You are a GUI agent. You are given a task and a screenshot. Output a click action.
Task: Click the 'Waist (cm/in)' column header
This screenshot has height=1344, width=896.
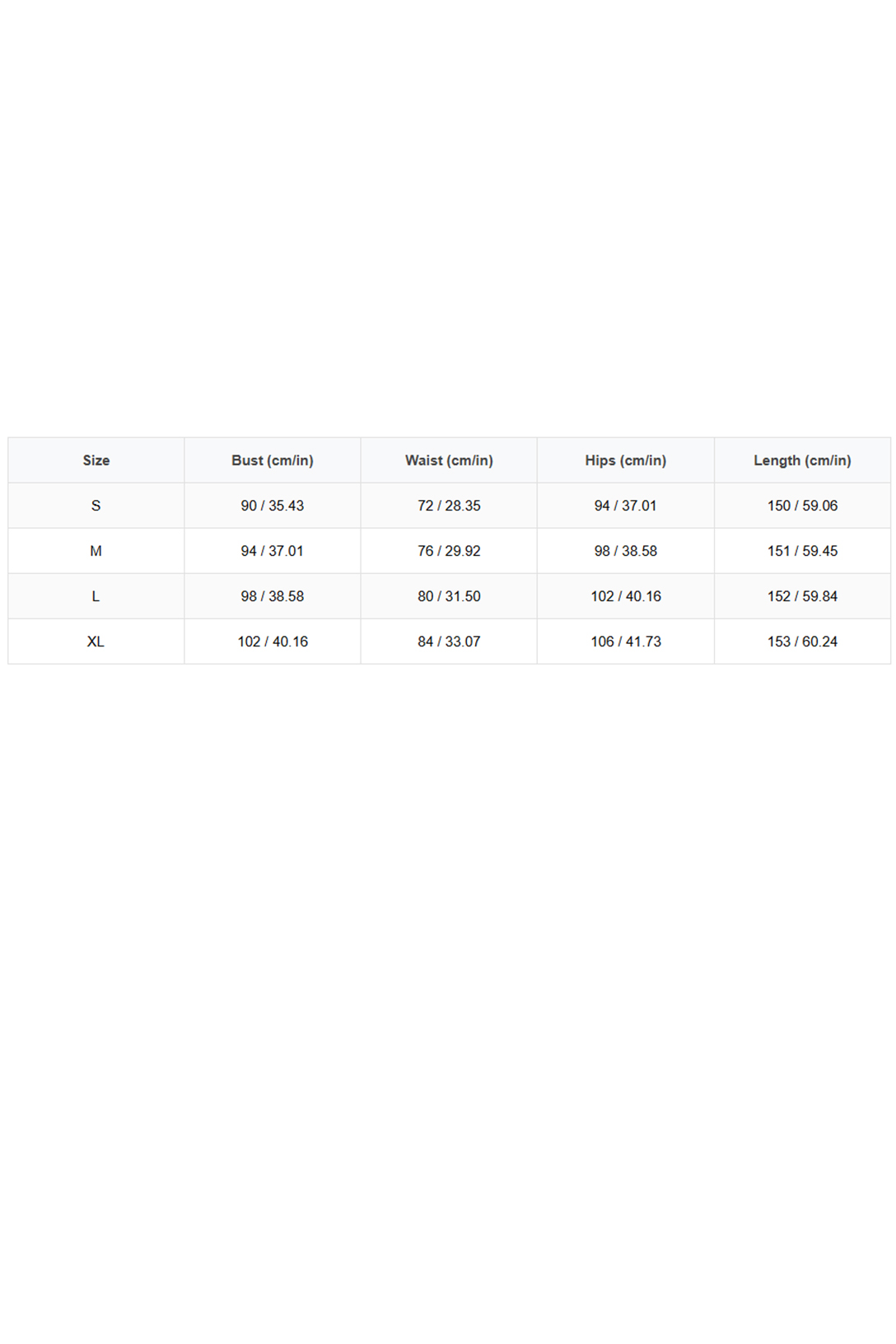coord(449,460)
